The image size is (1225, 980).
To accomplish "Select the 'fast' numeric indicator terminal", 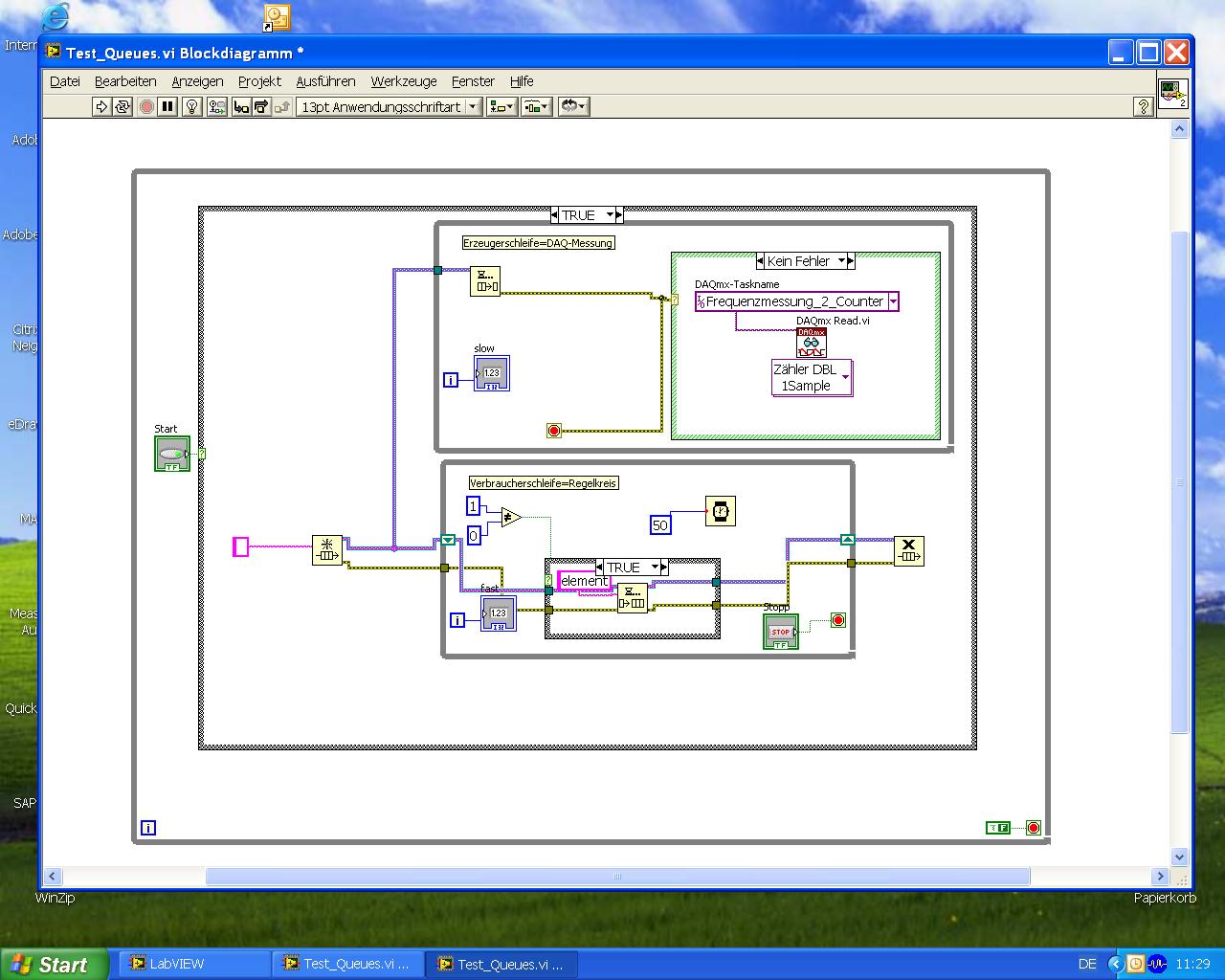I will pos(498,613).
